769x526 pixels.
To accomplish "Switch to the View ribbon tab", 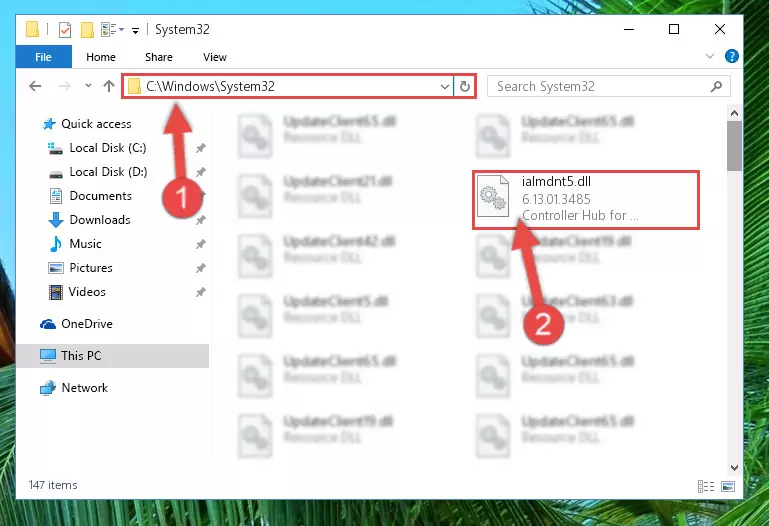I will [x=215, y=57].
